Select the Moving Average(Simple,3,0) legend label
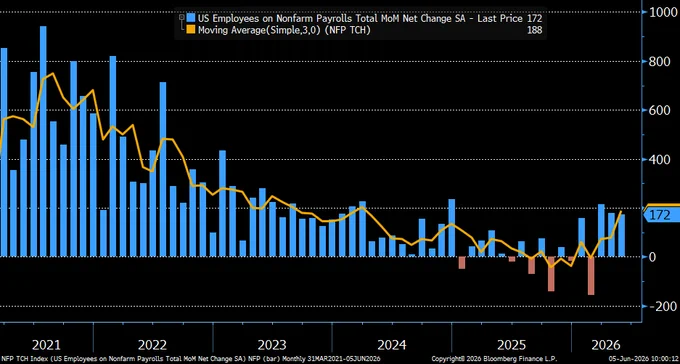The image size is (680, 364). 284,30
